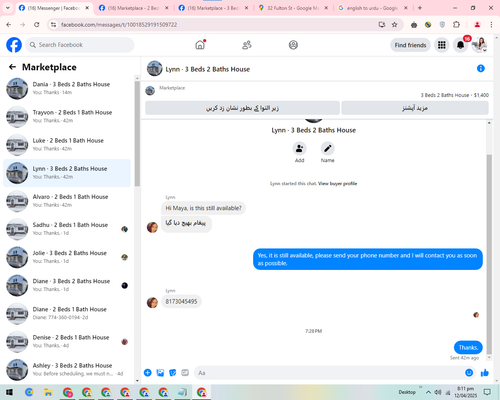
Task: Select Lynn - 3 Beds 2 Baths House chat in list
Action: point(67,173)
